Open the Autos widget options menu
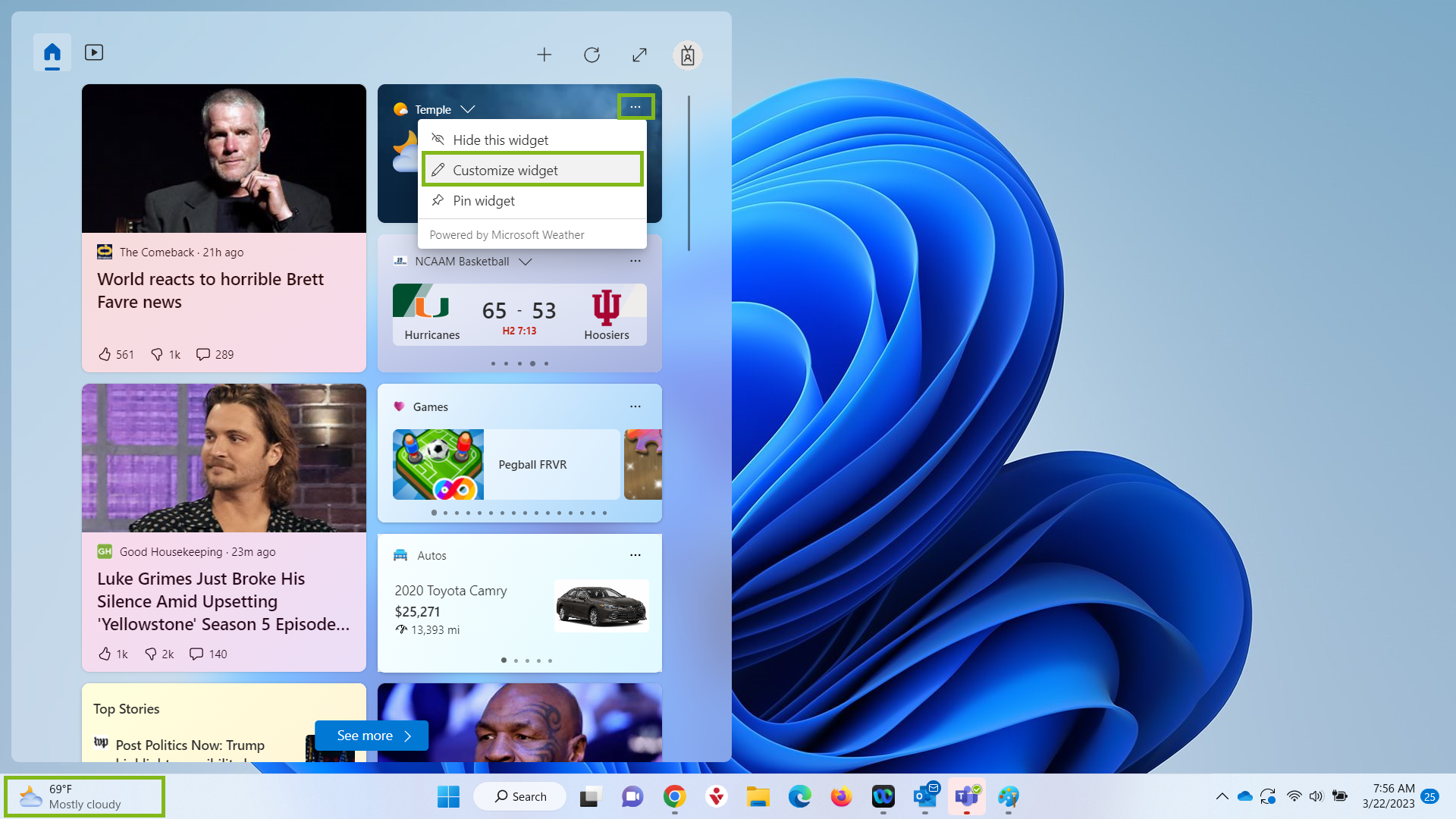This screenshot has height=819, width=1456. point(635,555)
